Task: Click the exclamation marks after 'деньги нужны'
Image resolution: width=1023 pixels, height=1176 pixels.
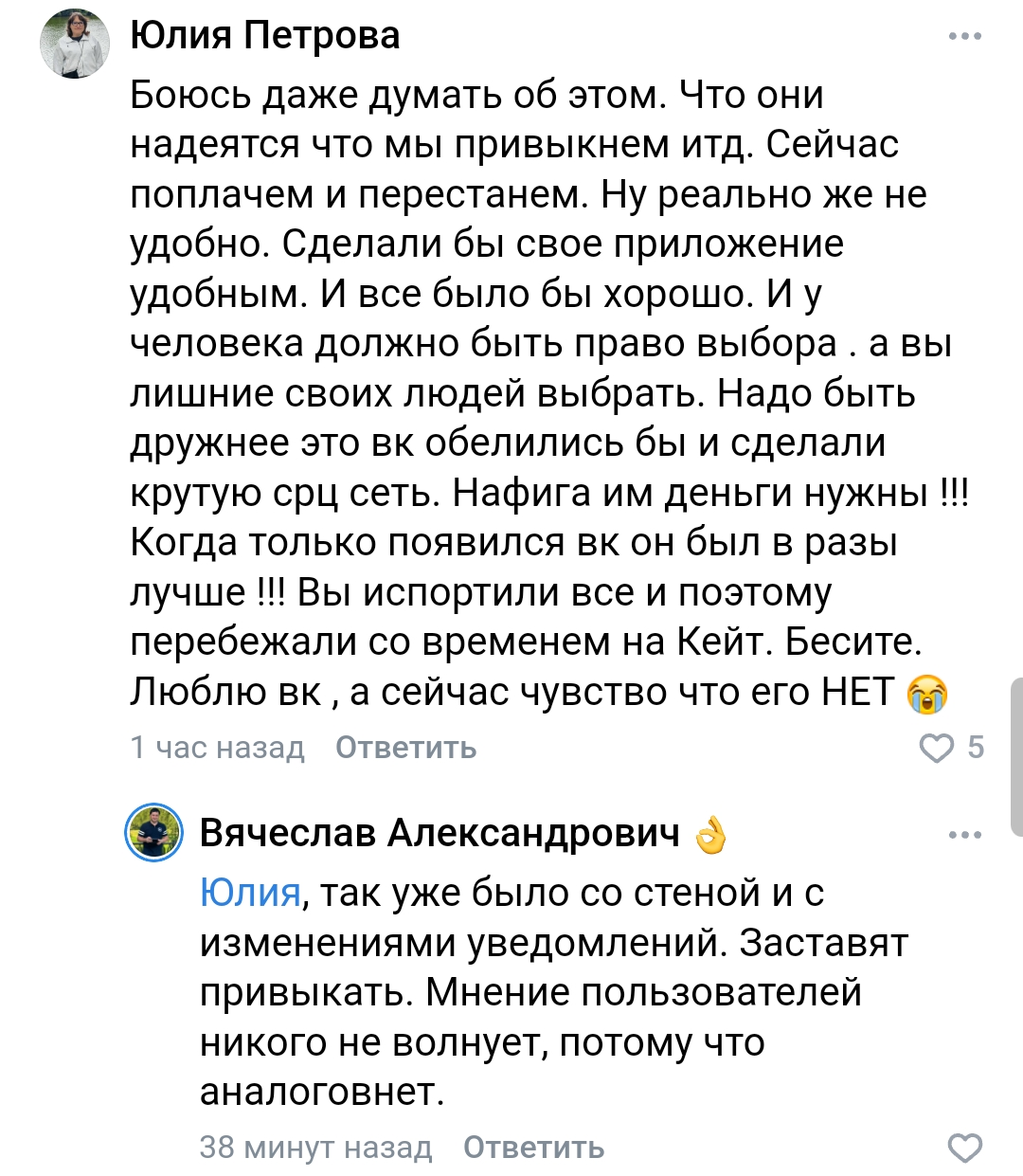Action: [x=954, y=493]
